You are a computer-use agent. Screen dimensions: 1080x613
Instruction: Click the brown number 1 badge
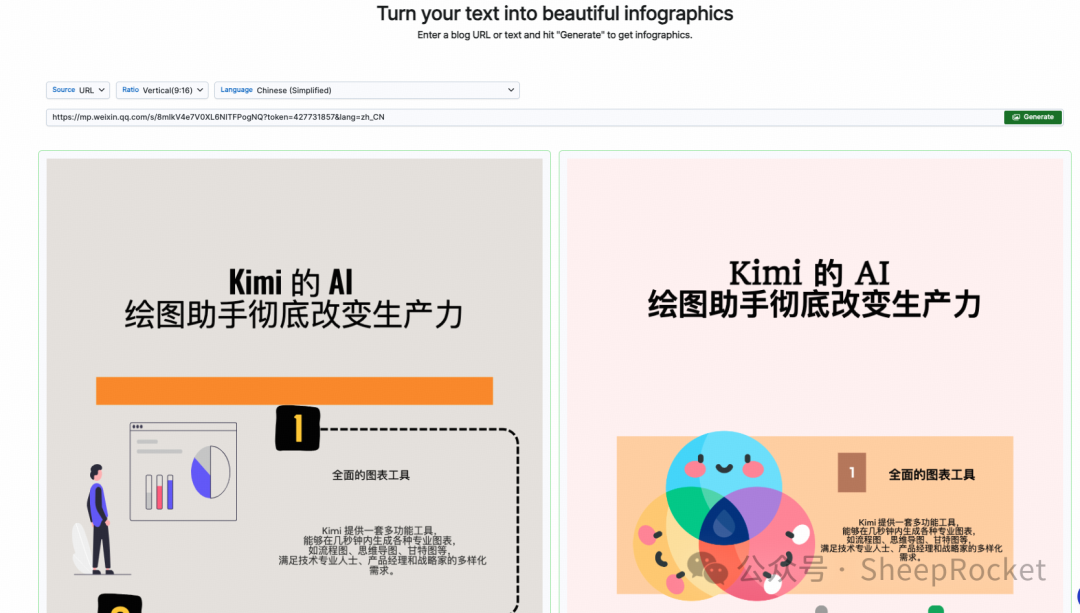851,472
